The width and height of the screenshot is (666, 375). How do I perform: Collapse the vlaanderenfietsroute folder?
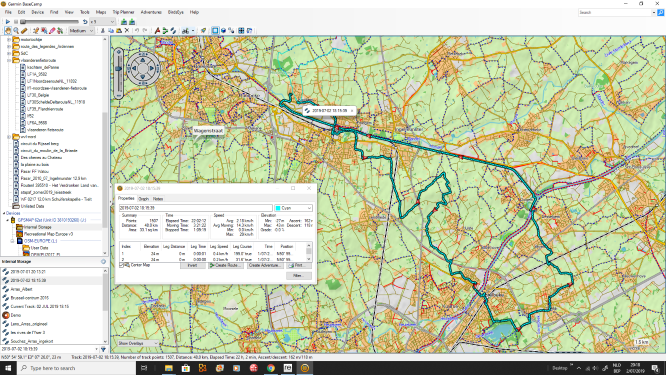pyautogui.click(x=9, y=60)
